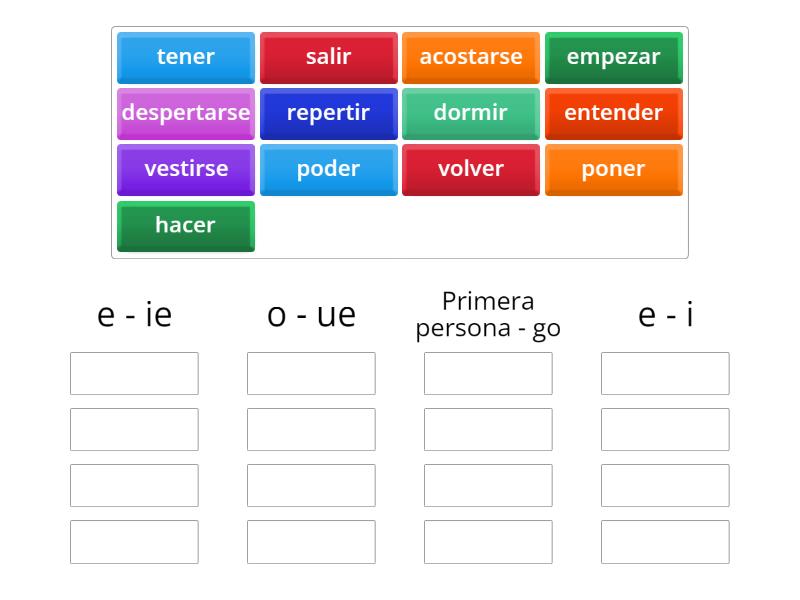This screenshot has height=600, width=800.
Task: Click the 'empezar' tile
Action: pyautogui.click(x=614, y=57)
